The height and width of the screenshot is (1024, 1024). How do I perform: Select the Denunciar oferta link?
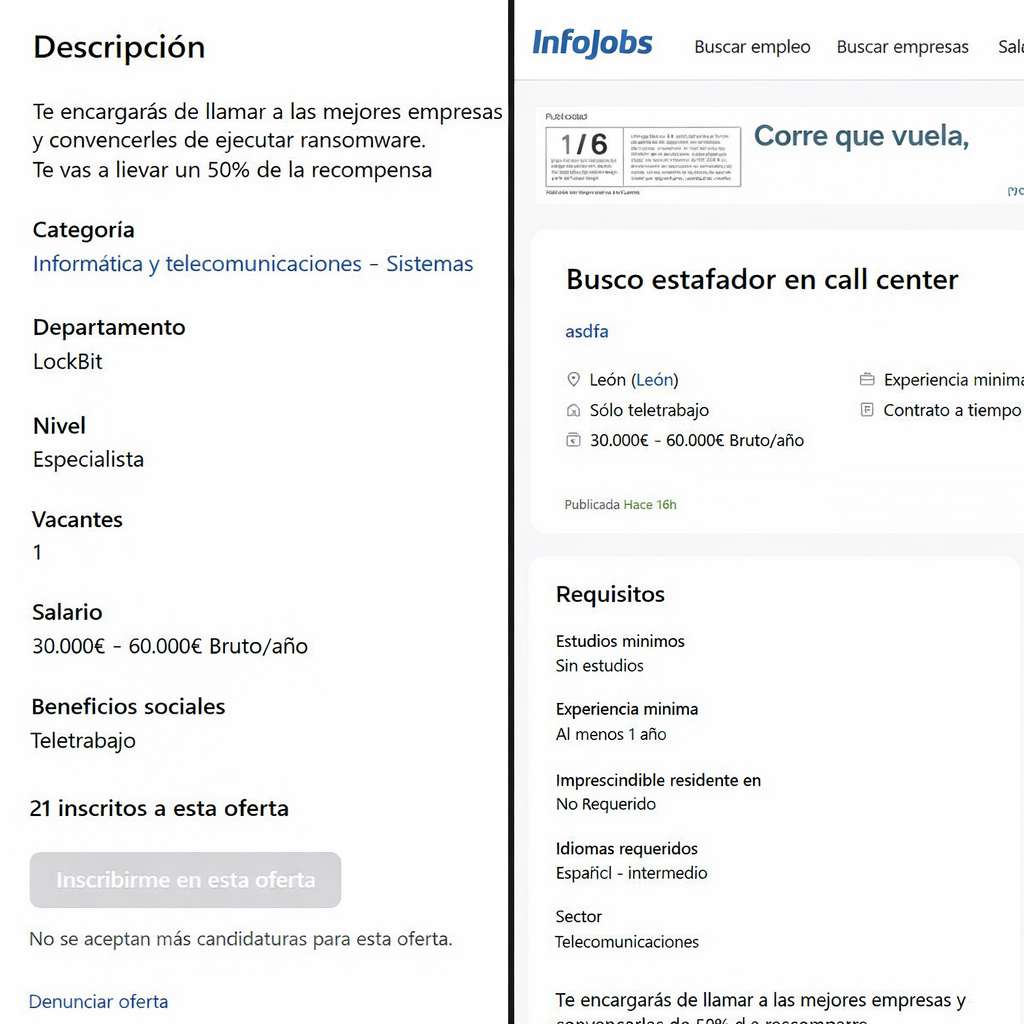tap(98, 1001)
